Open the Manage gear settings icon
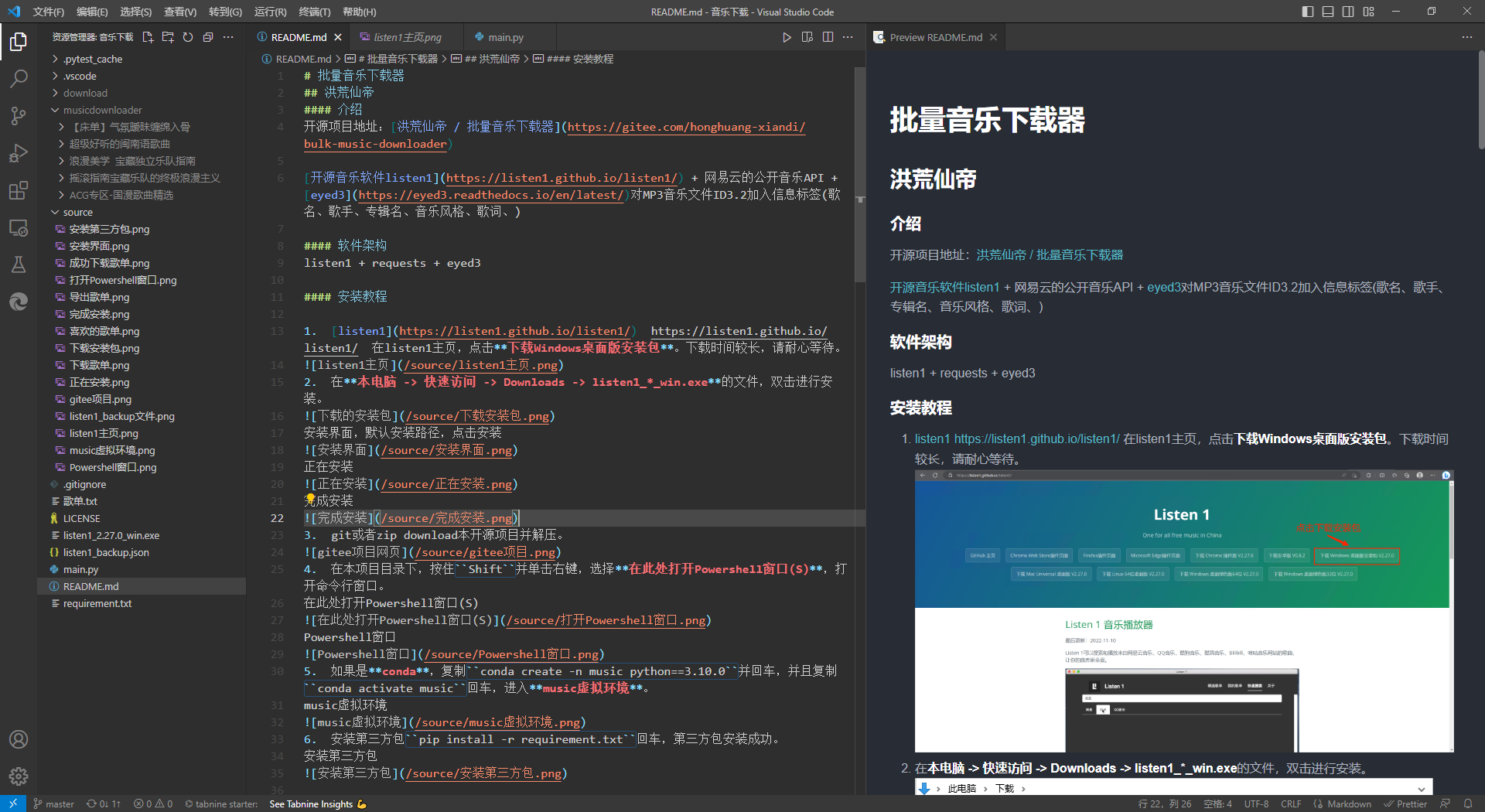This screenshot has width=1485, height=812. (19, 776)
